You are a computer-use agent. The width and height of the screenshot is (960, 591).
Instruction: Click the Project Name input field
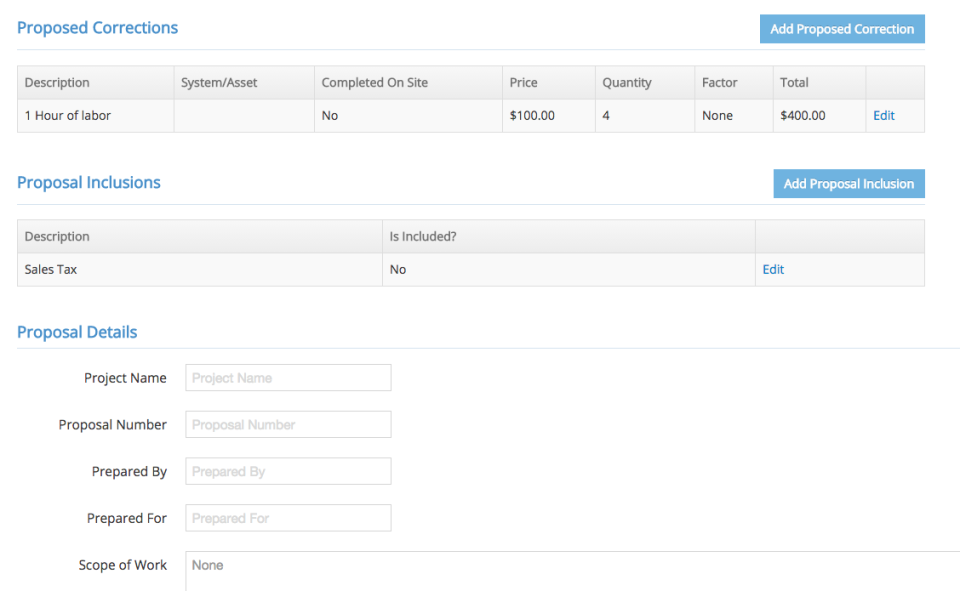tap(288, 377)
